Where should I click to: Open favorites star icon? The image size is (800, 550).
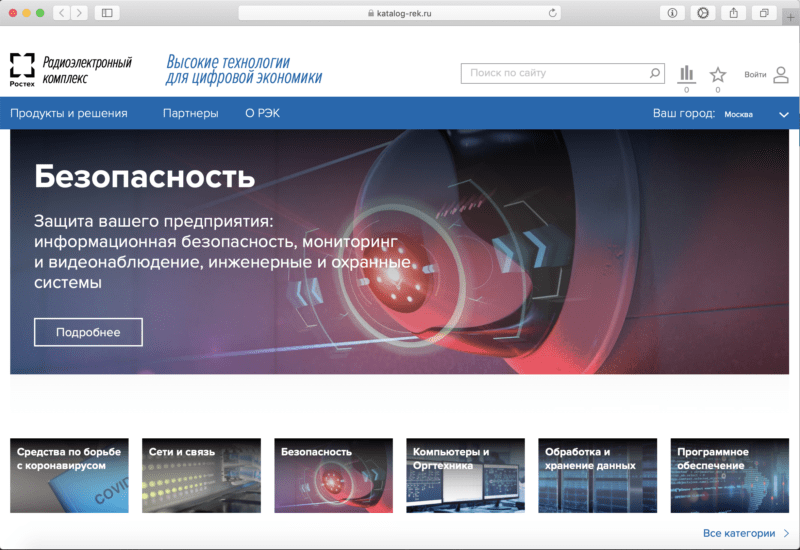click(x=718, y=75)
